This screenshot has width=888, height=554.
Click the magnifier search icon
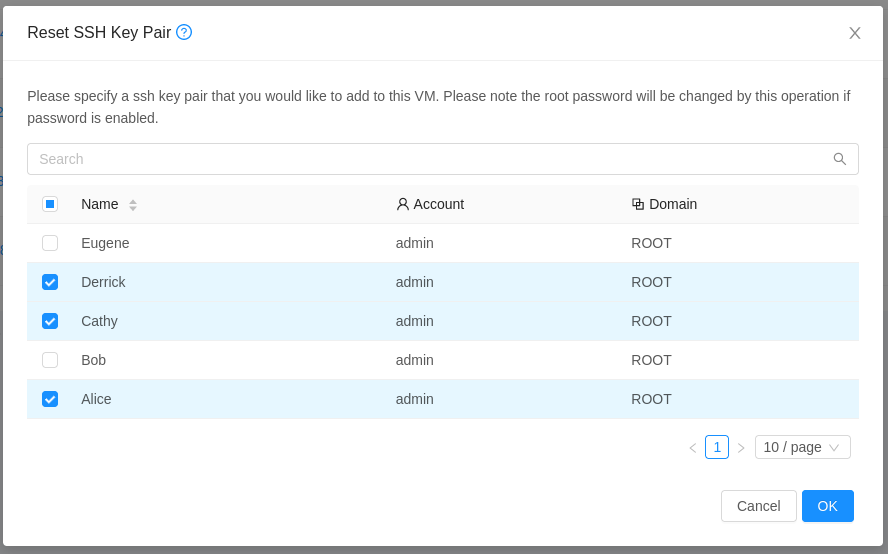(x=840, y=159)
